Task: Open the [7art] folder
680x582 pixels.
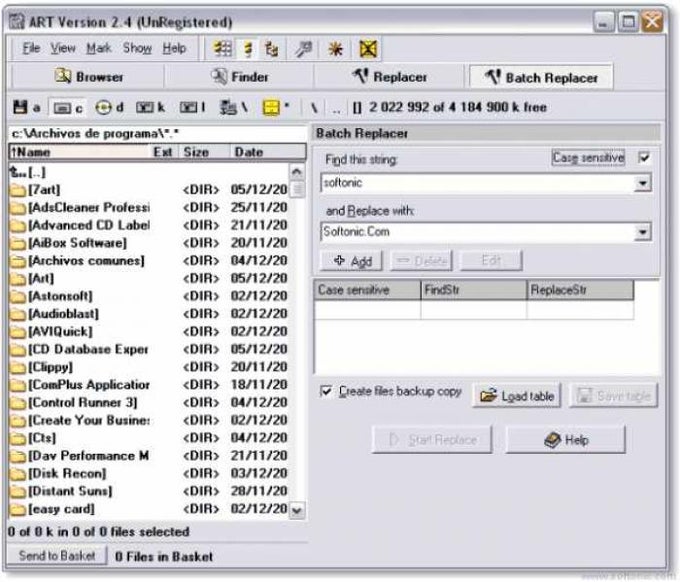Action: 148,190
